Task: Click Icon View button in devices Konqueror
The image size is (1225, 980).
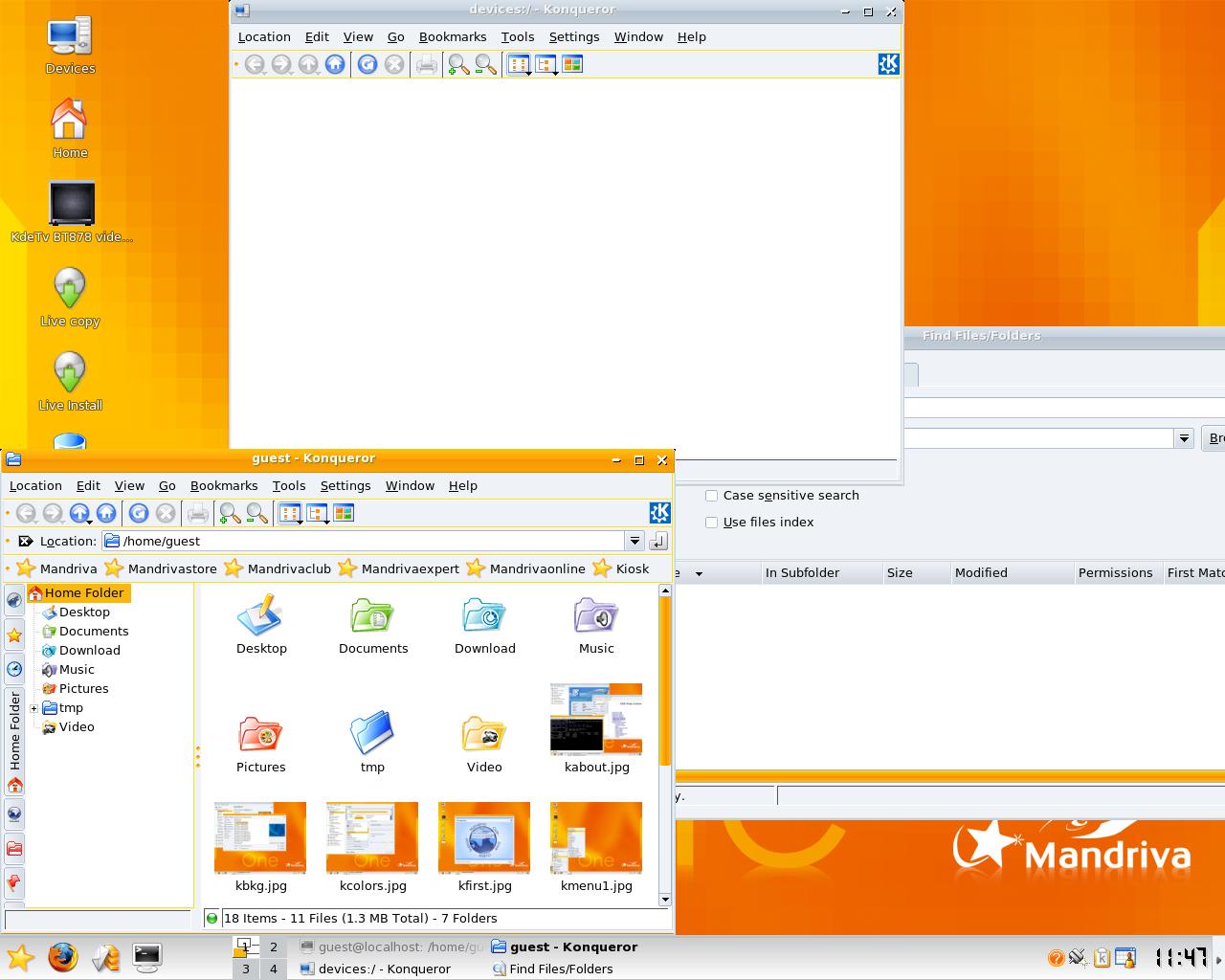Action: pyautogui.click(x=517, y=64)
